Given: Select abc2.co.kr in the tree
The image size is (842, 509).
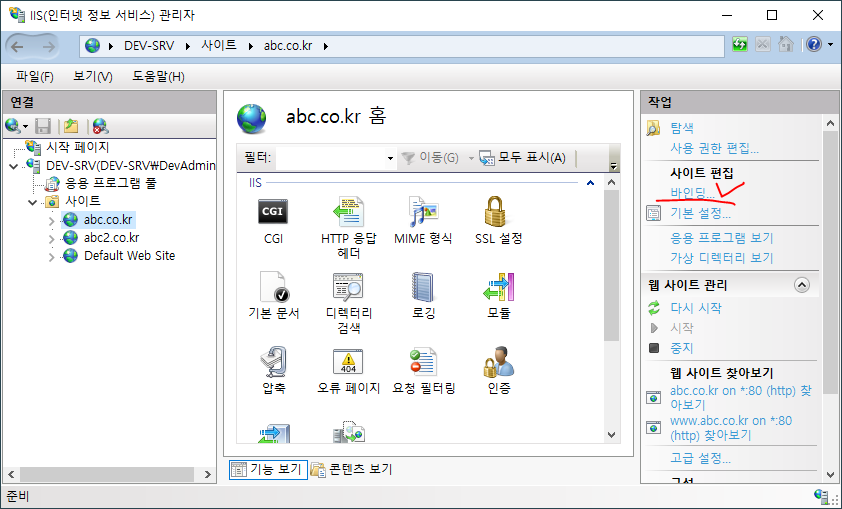Looking at the screenshot, I should coord(111,238).
